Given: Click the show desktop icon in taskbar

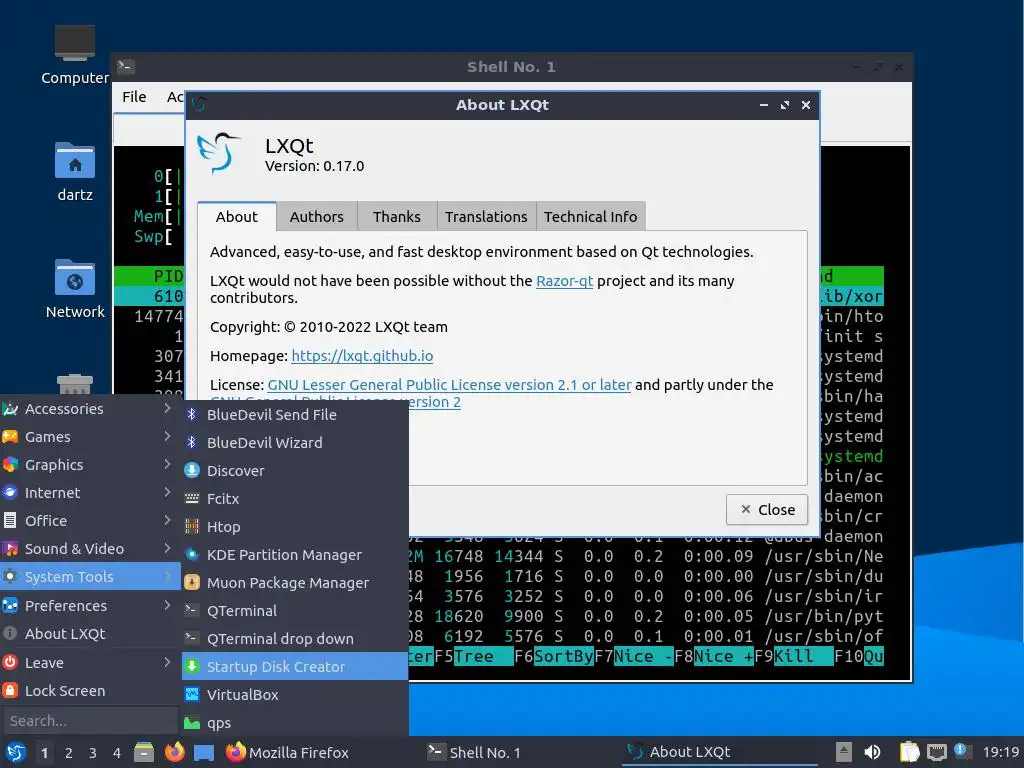Looking at the screenshot, I should tap(204, 753).
